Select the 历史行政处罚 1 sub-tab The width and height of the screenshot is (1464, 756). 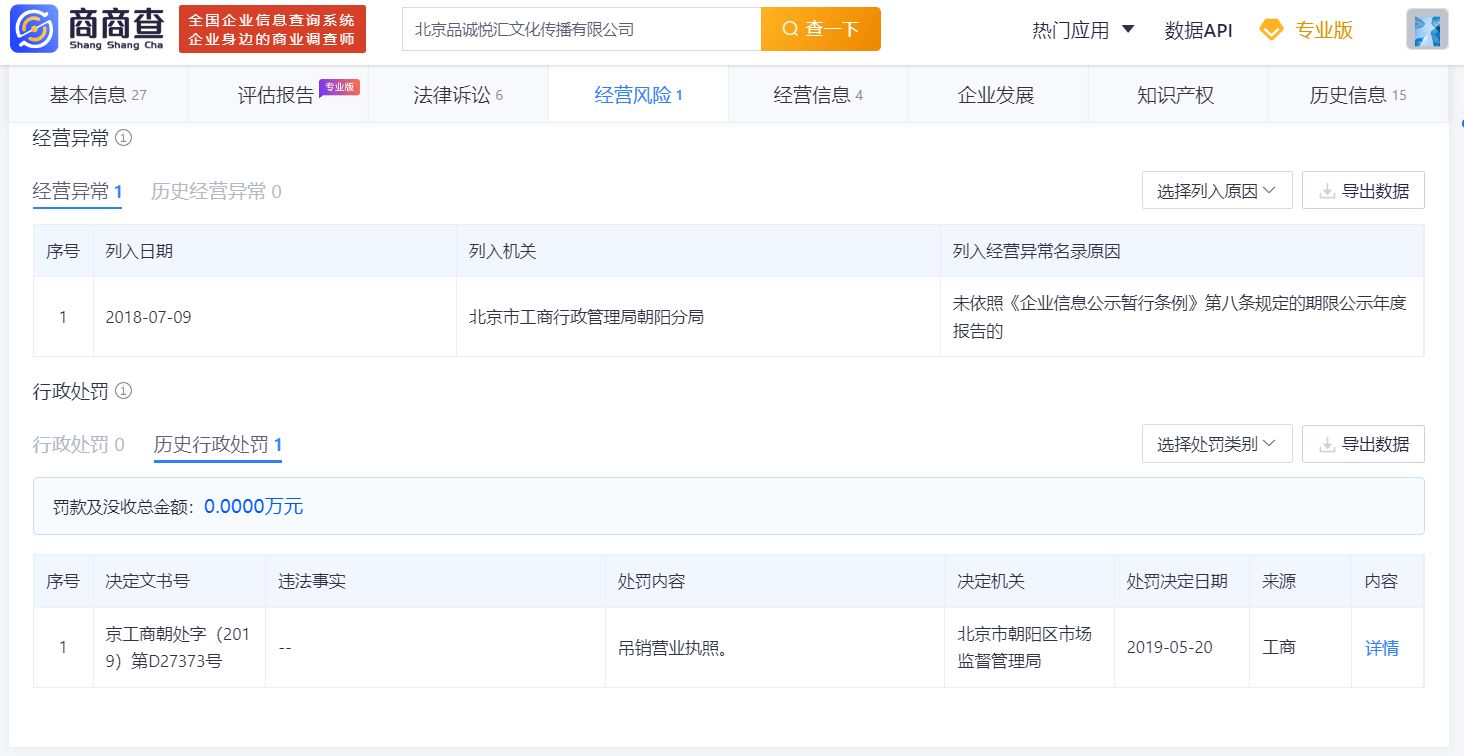218,444
